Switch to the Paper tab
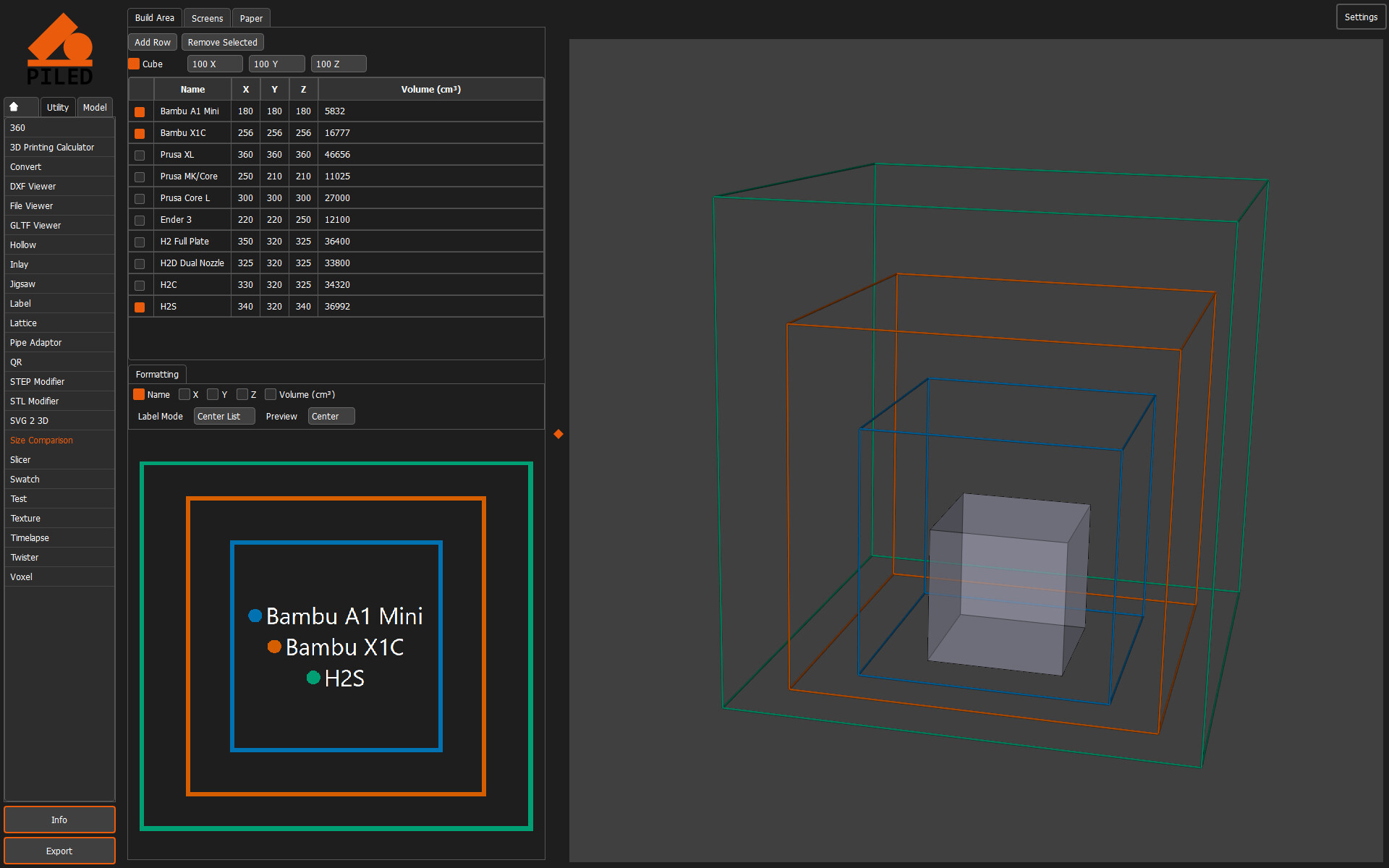The width and height of the screenshot is (1389, 868). click(x=251, y=18)
